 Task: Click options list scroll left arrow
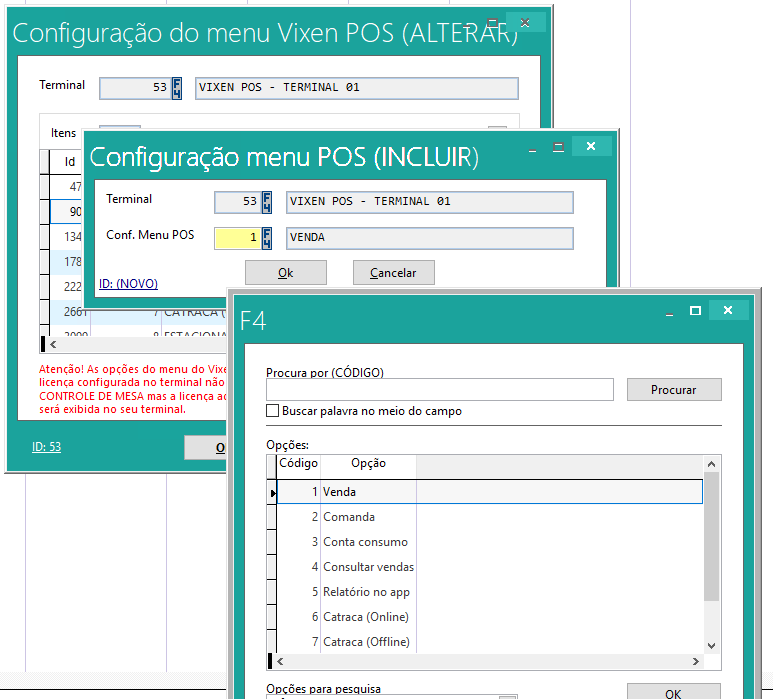(280, 662)
